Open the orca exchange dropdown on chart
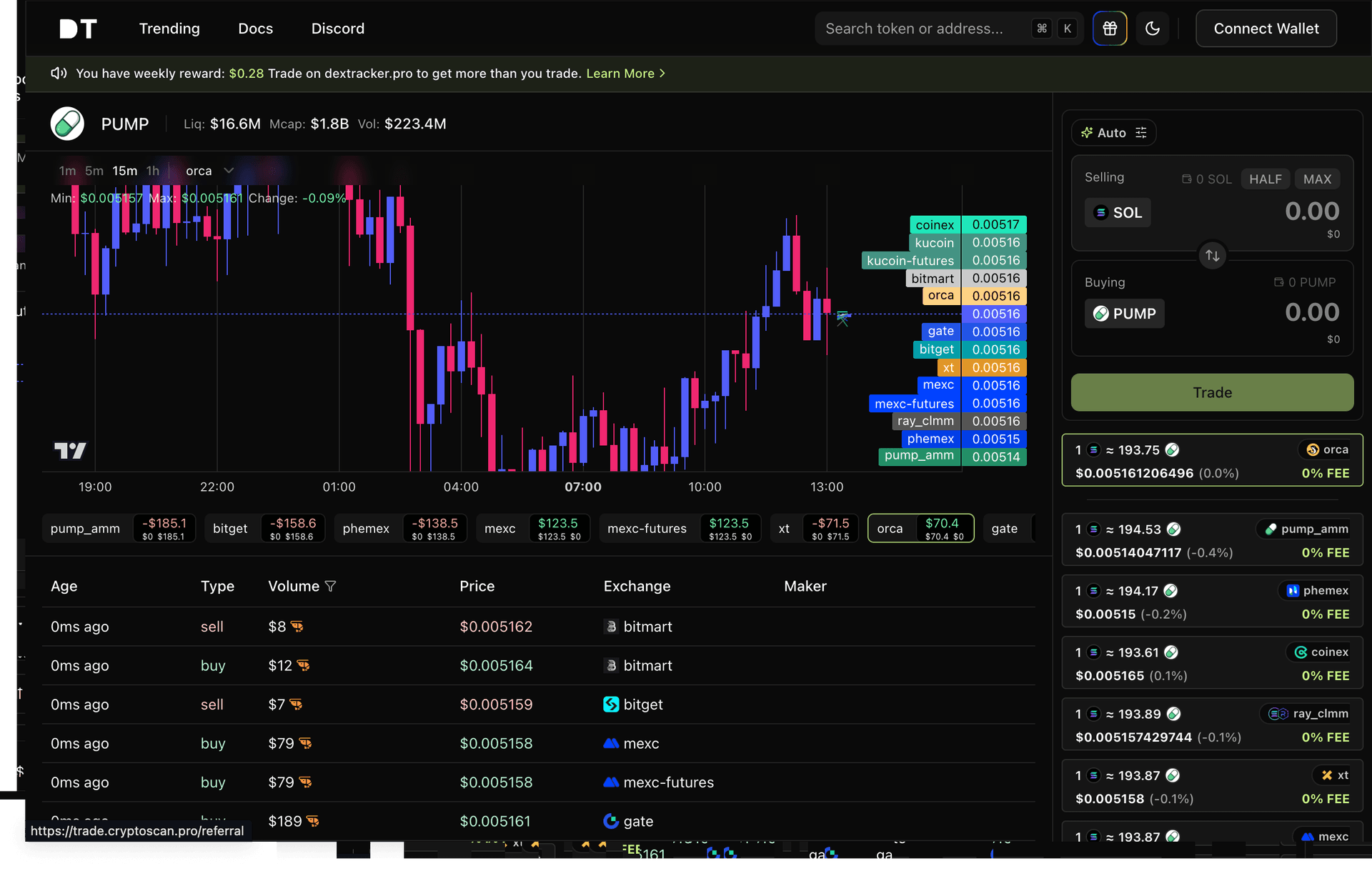This screenshot has width=1372, height=871. 209,171
